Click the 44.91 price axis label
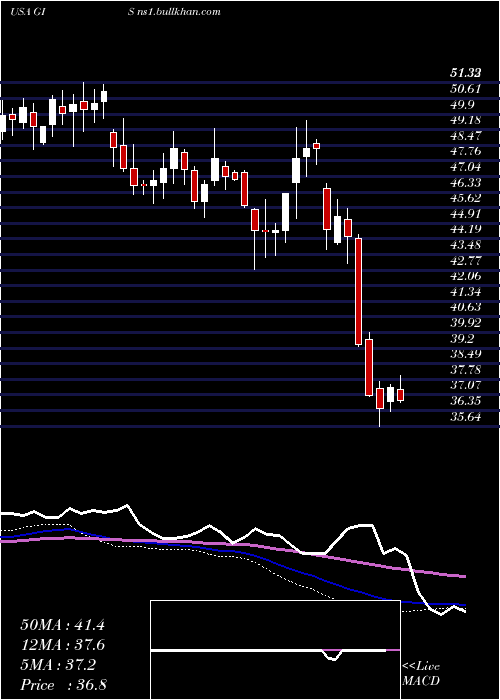The image size is (500, 700). click(465, 214)
